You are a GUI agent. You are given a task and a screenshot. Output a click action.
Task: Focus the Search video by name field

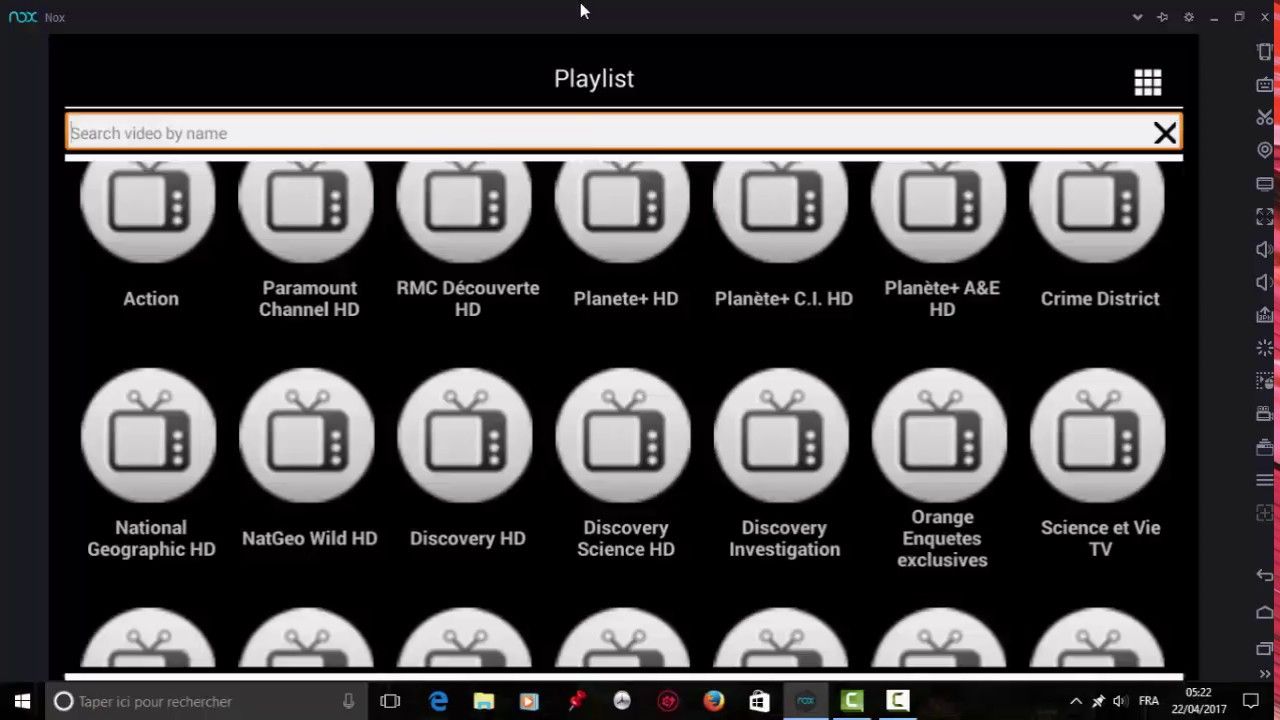click(624, 133)
